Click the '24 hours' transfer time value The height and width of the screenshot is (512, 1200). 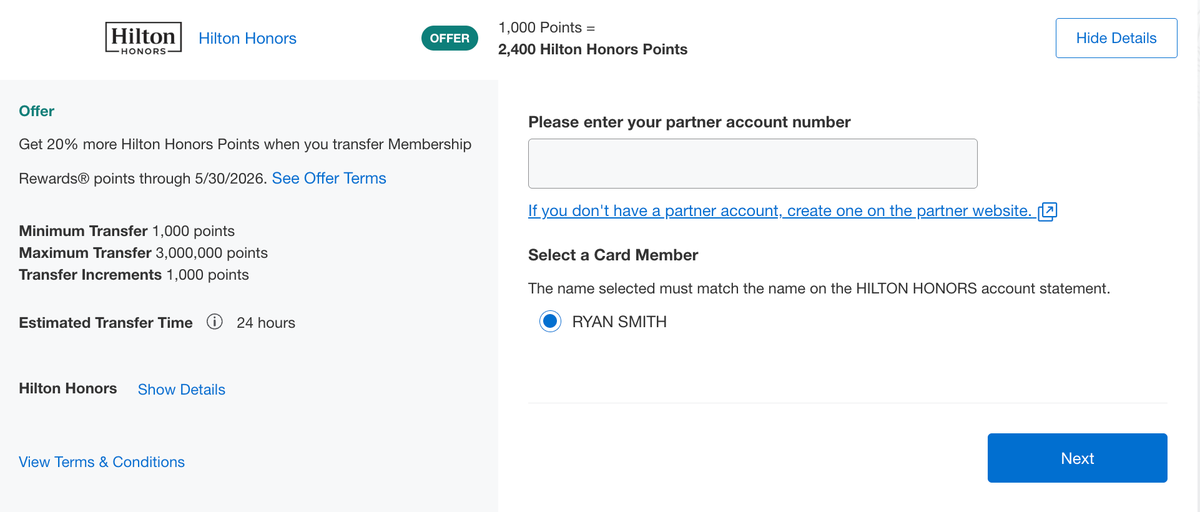[x=266, y=322]
